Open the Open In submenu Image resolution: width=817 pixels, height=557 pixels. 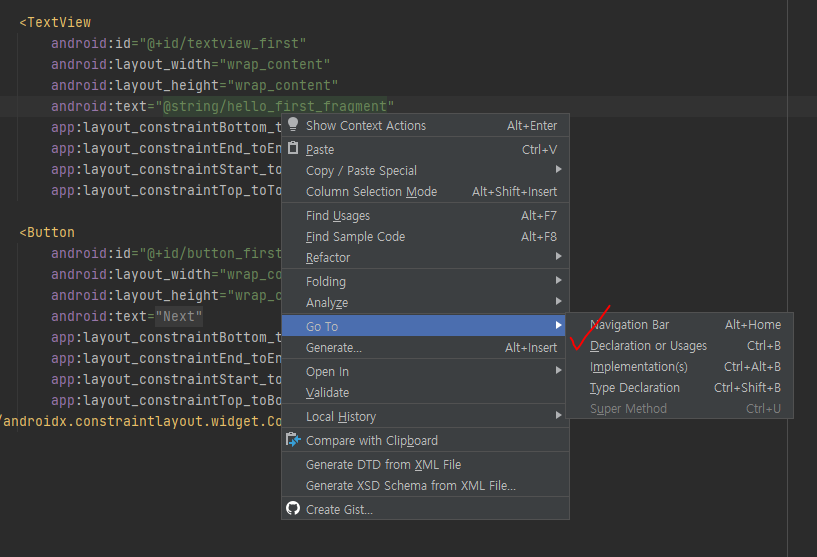(425, 372)
